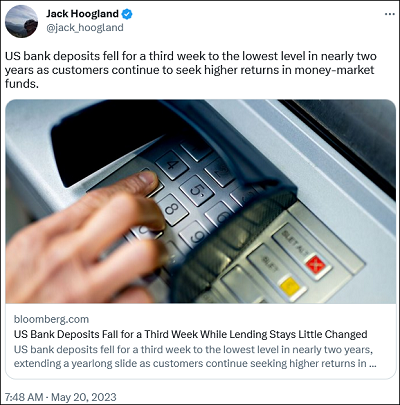Click the red X key in the photo
Viewport: 400px width, 405px height.
tap(315, 266)
